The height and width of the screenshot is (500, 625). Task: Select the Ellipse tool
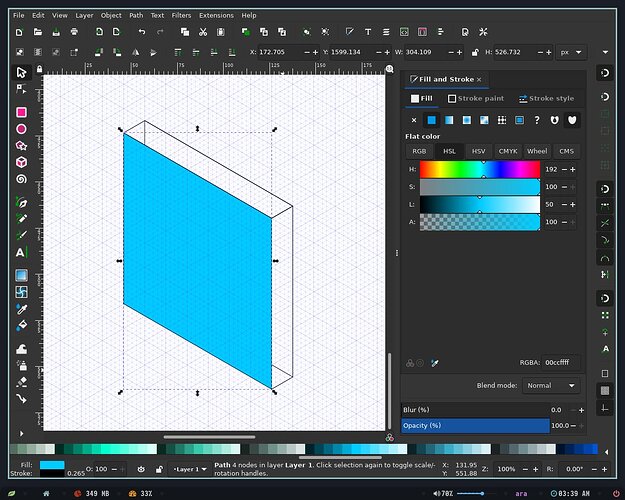pyautogui.click(x=22, y=129)
